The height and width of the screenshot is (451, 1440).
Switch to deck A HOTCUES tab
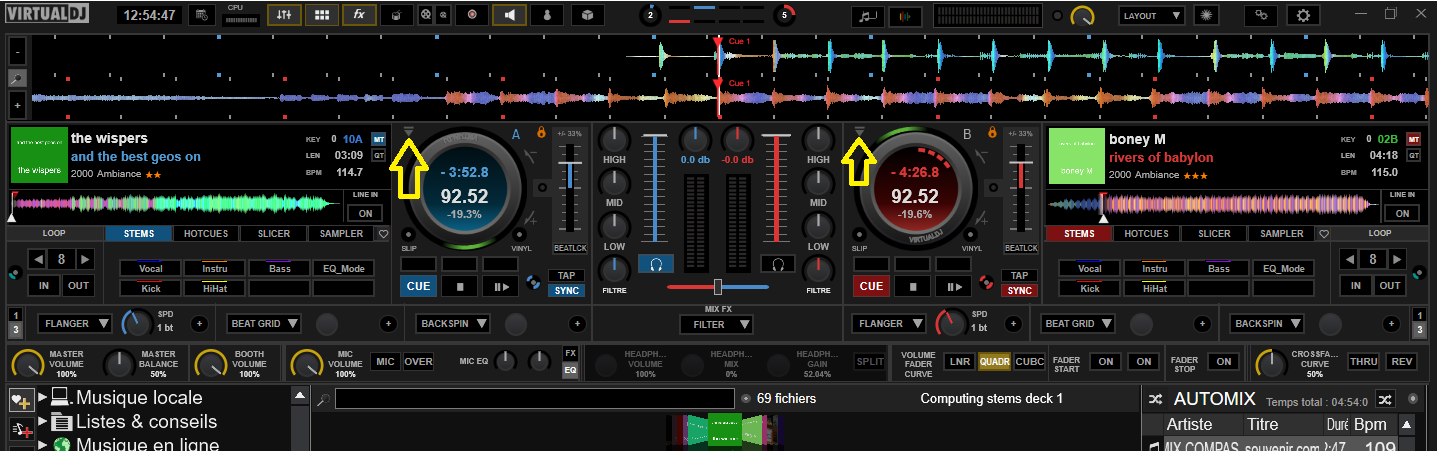click(x=206, y=234)
